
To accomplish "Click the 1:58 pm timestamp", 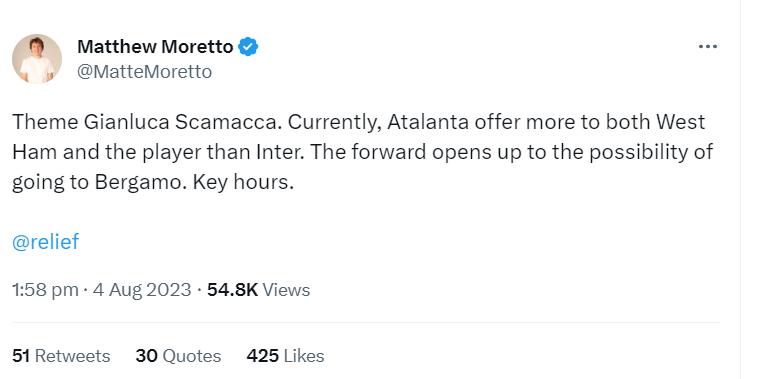I will tap(45, 290).
